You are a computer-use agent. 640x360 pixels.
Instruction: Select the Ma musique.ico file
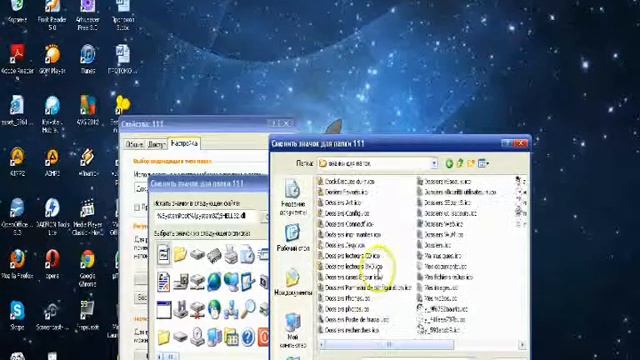click(439, 256)
